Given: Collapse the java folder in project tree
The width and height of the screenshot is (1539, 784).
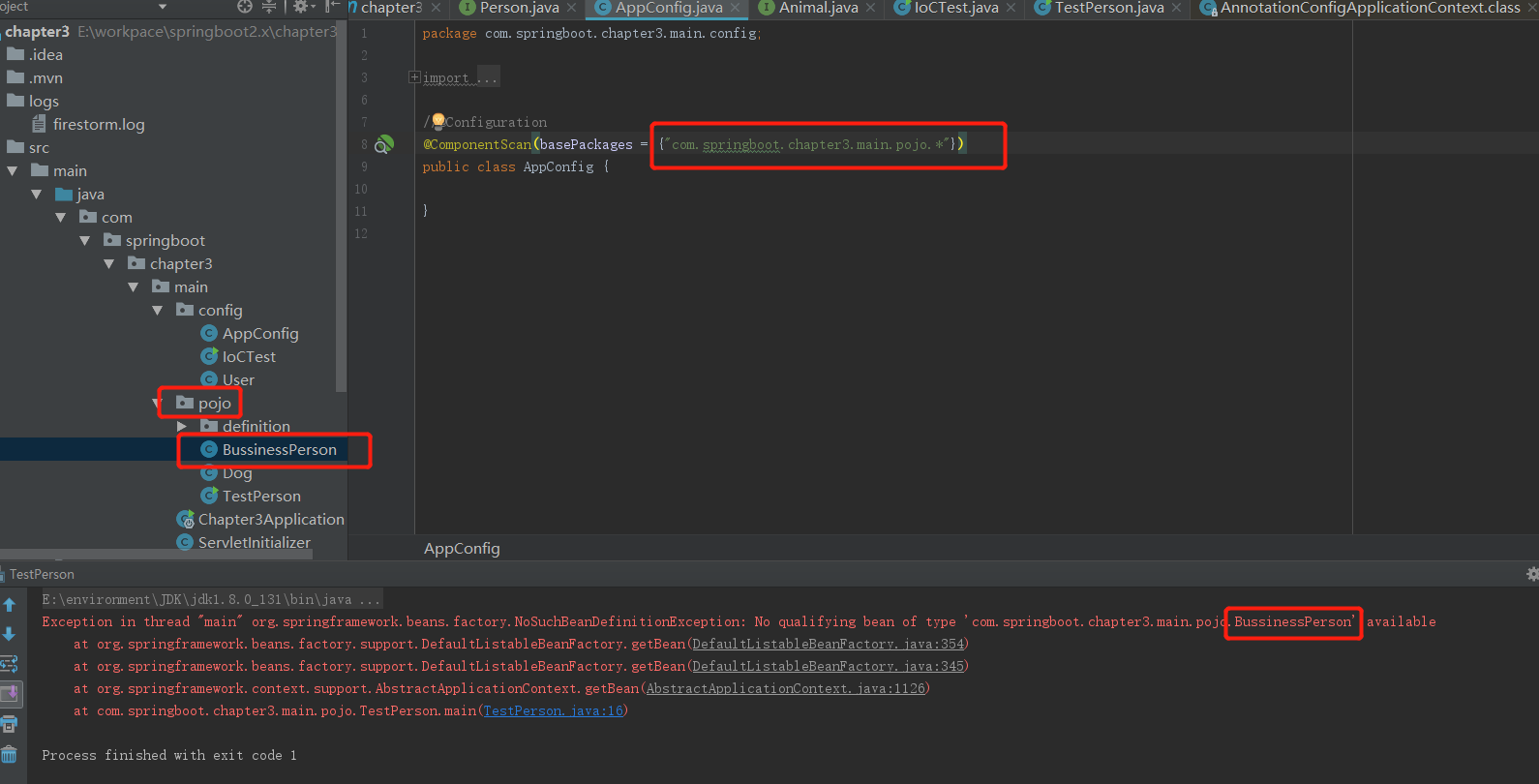Looking at the screenshot, I should 37,195.
